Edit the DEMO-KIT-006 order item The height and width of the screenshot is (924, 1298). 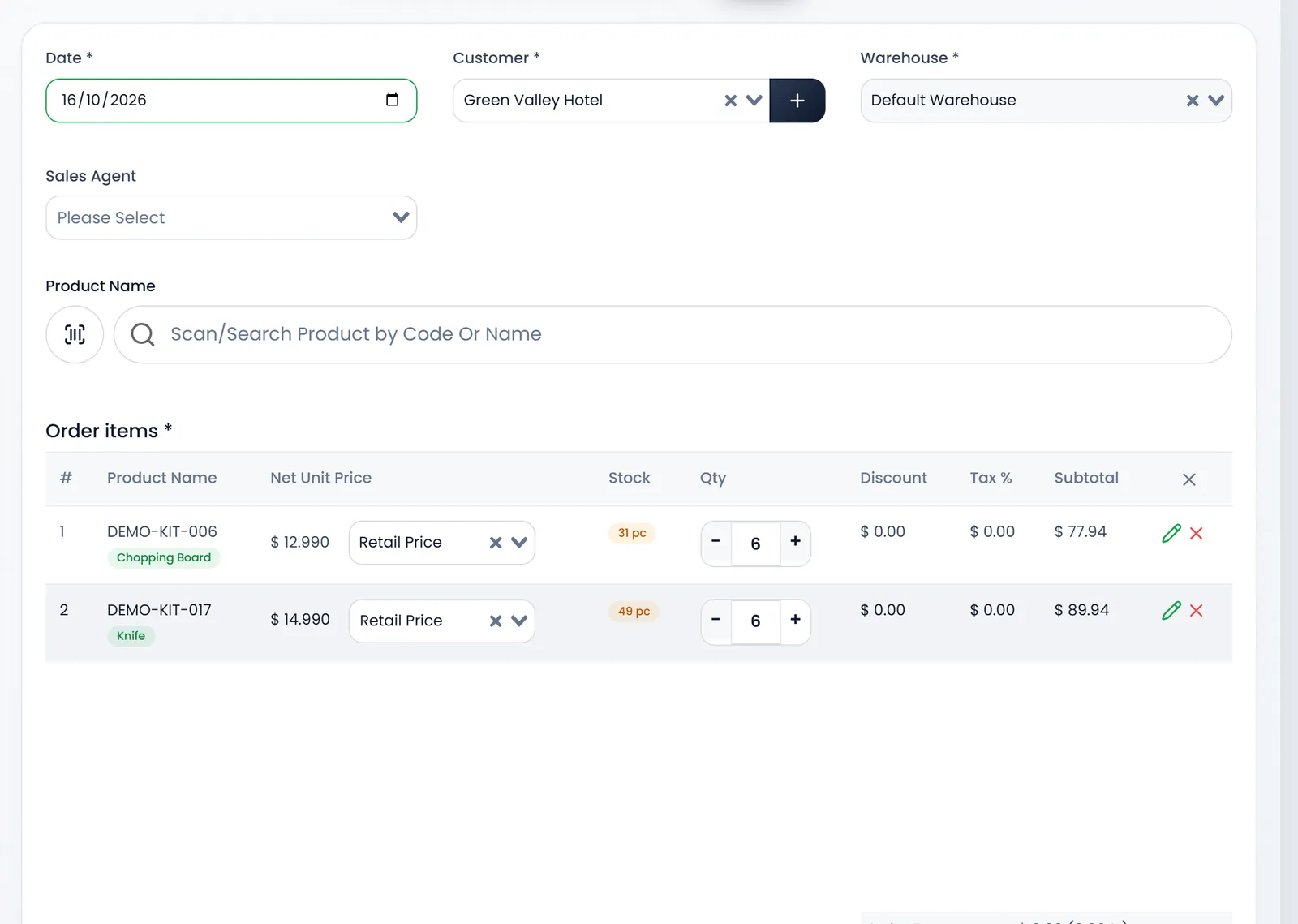click(1171, 533)
